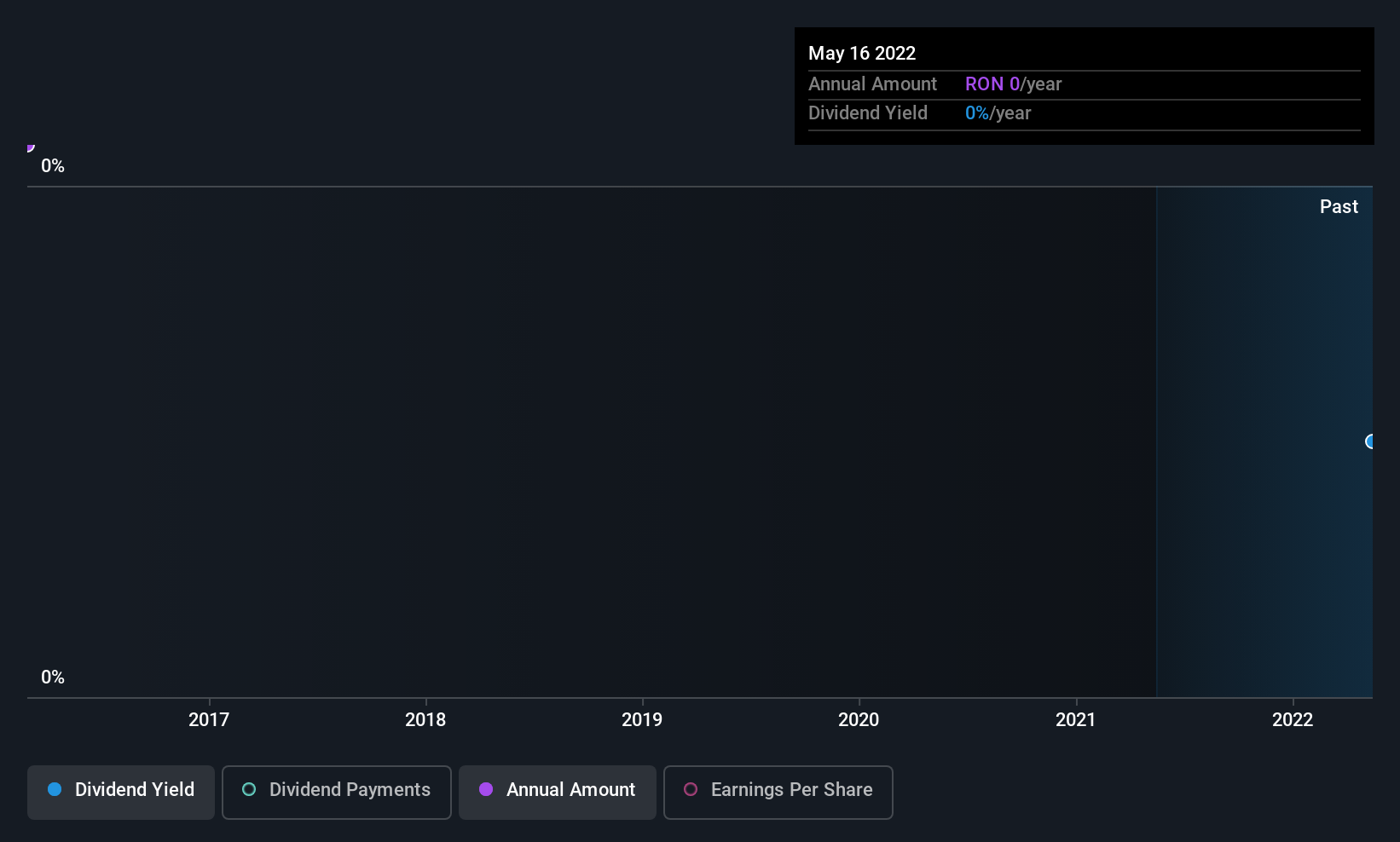Click the RON 0/year value in the tooltip
The image size is (1400, 842).
point(1013,84)
